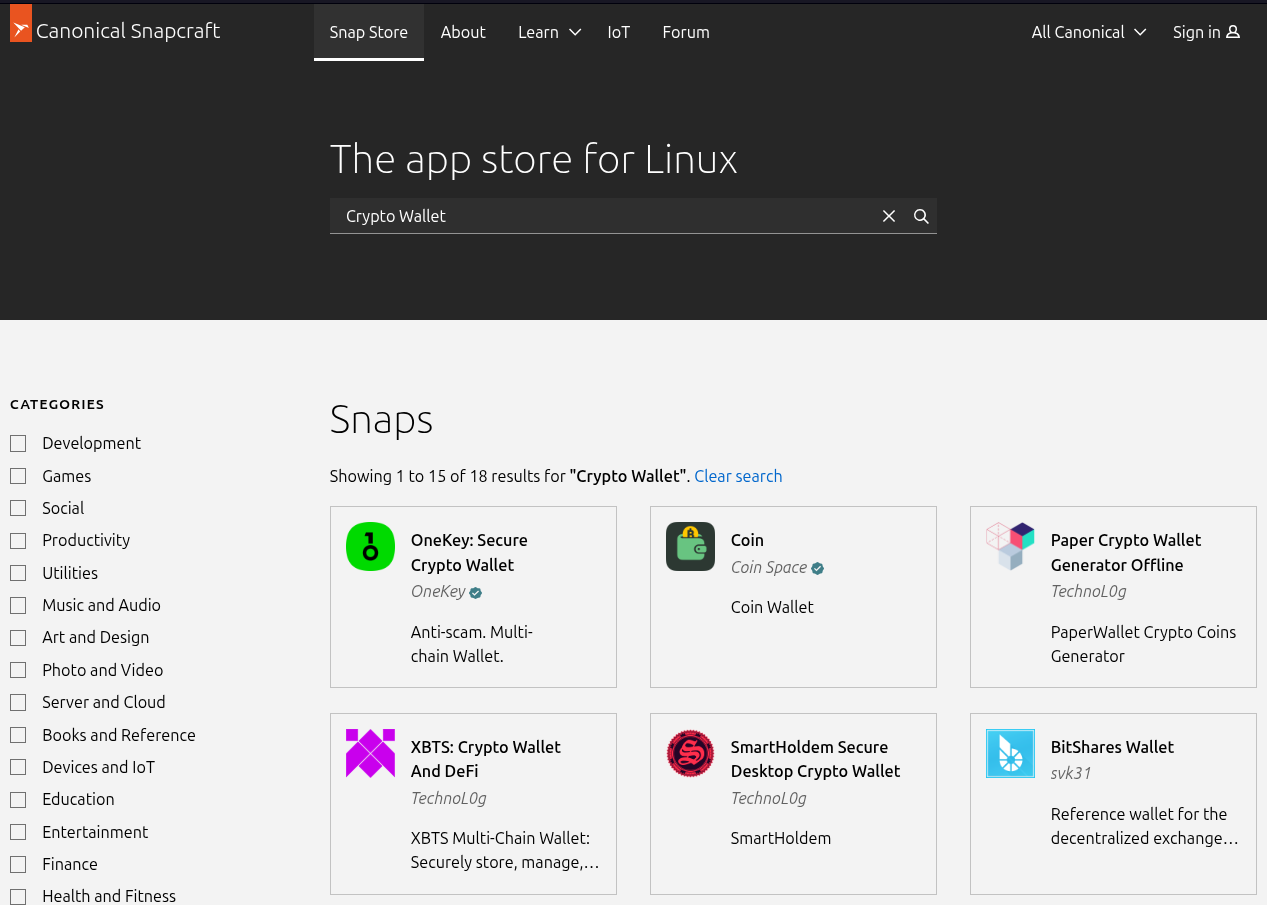Click the verified badge next to Coin Space

pos(817,567)
